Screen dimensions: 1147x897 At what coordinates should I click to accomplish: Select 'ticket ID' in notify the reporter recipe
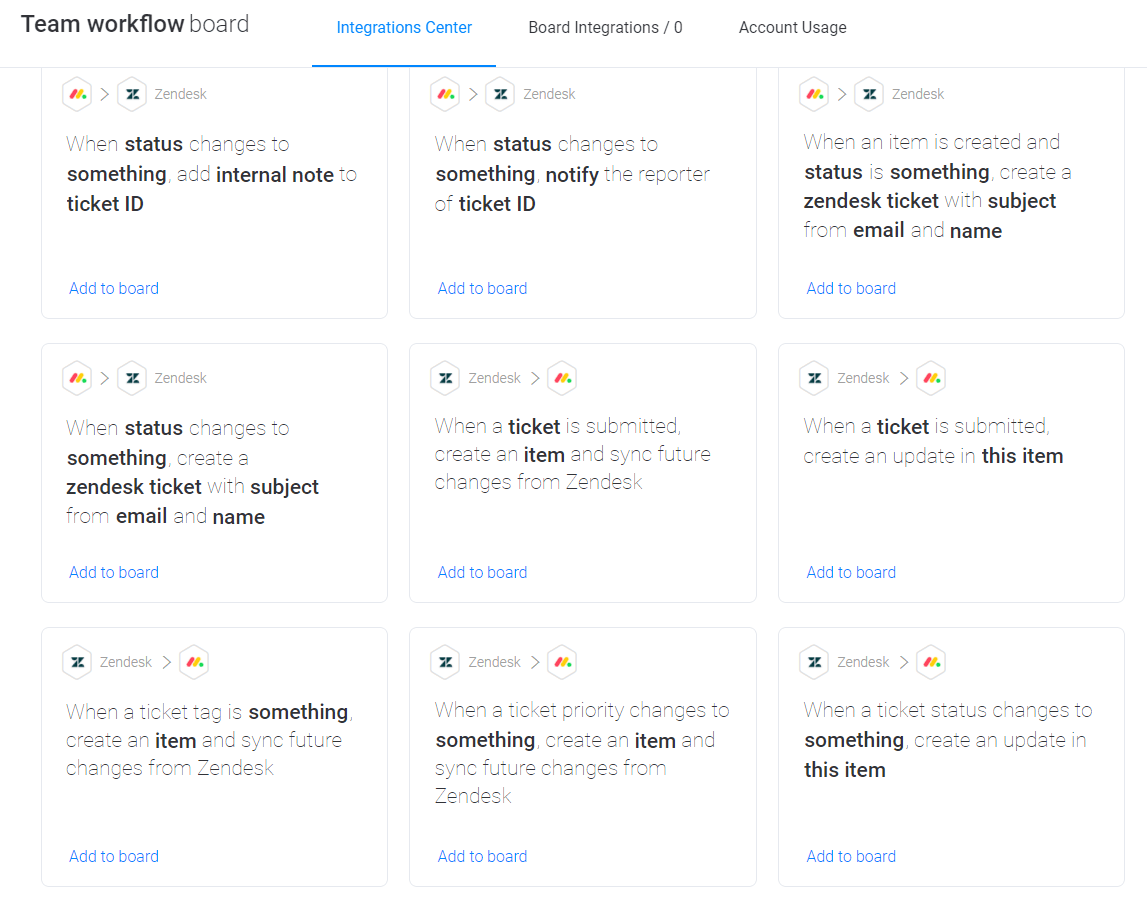[x=497, y=204]
